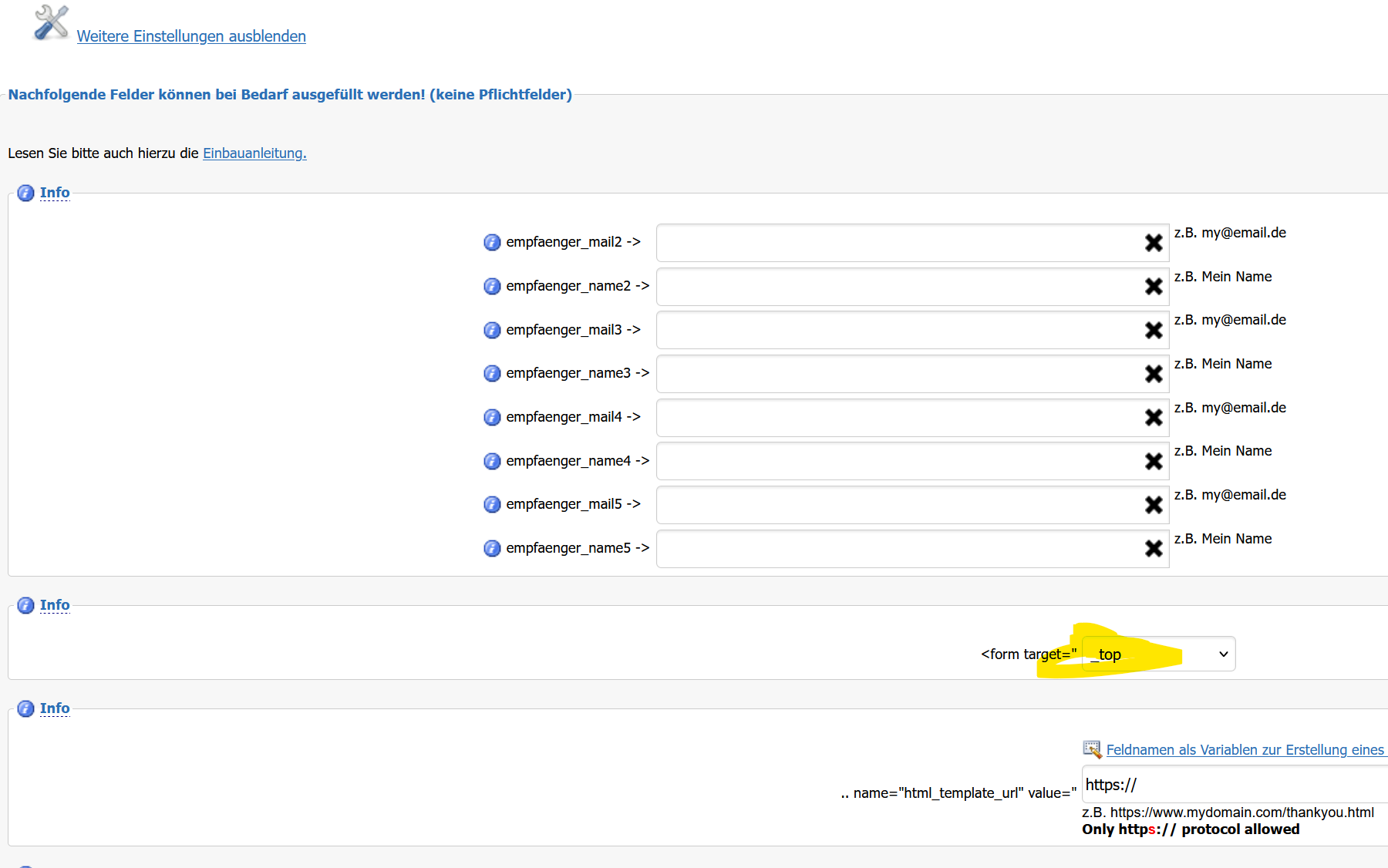The height and width of the screenshot is (868, 1388).
Task: Focus the empfaenger_mail5 input field
Action: 898,505
